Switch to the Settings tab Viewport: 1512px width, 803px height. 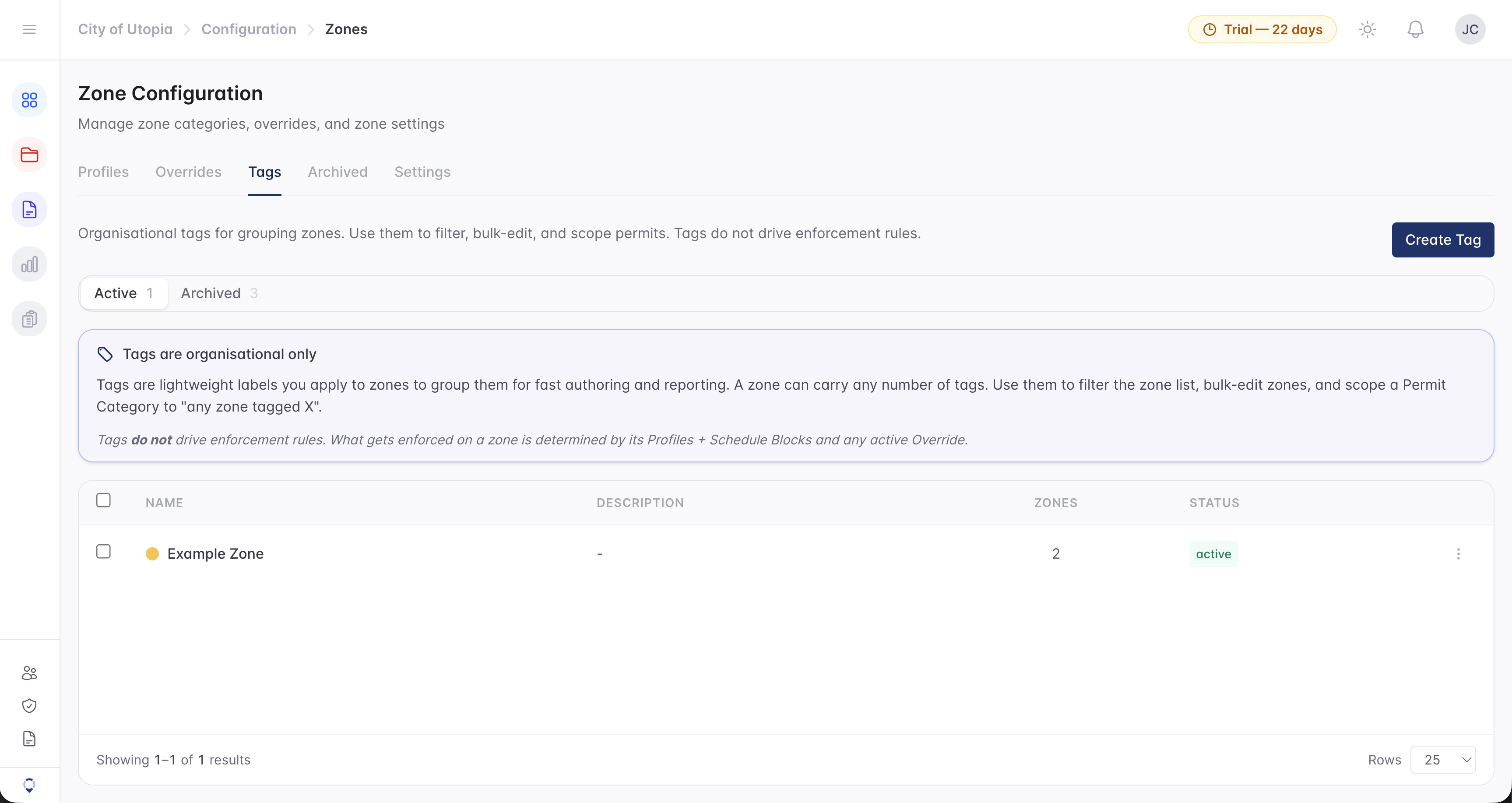[422, 172]
